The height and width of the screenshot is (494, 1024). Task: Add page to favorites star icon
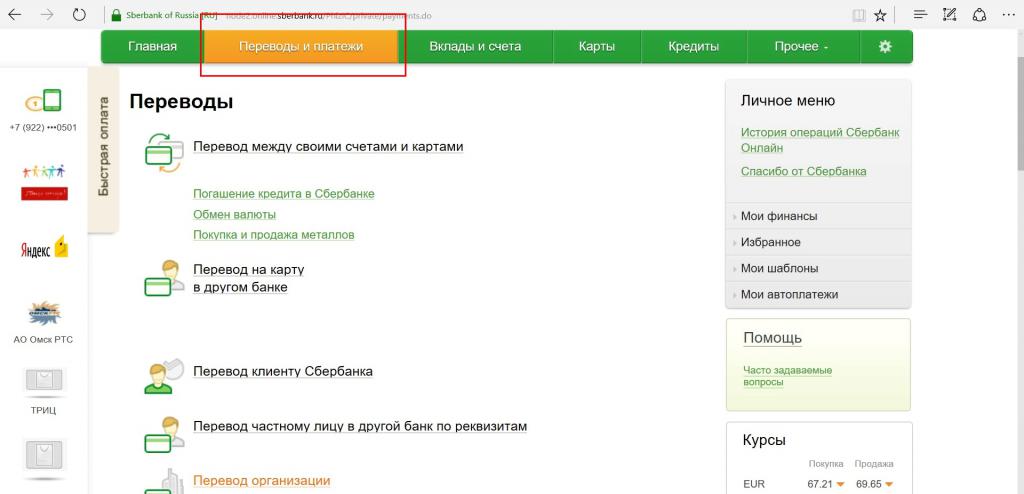[x=880, y=15]
